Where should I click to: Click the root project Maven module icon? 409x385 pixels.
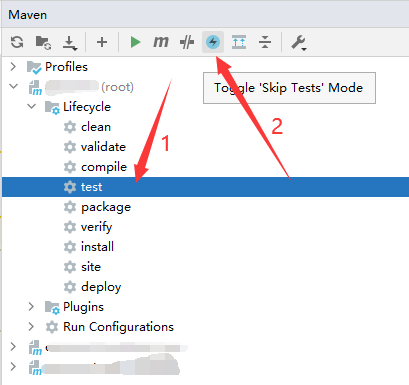[35, 88]
